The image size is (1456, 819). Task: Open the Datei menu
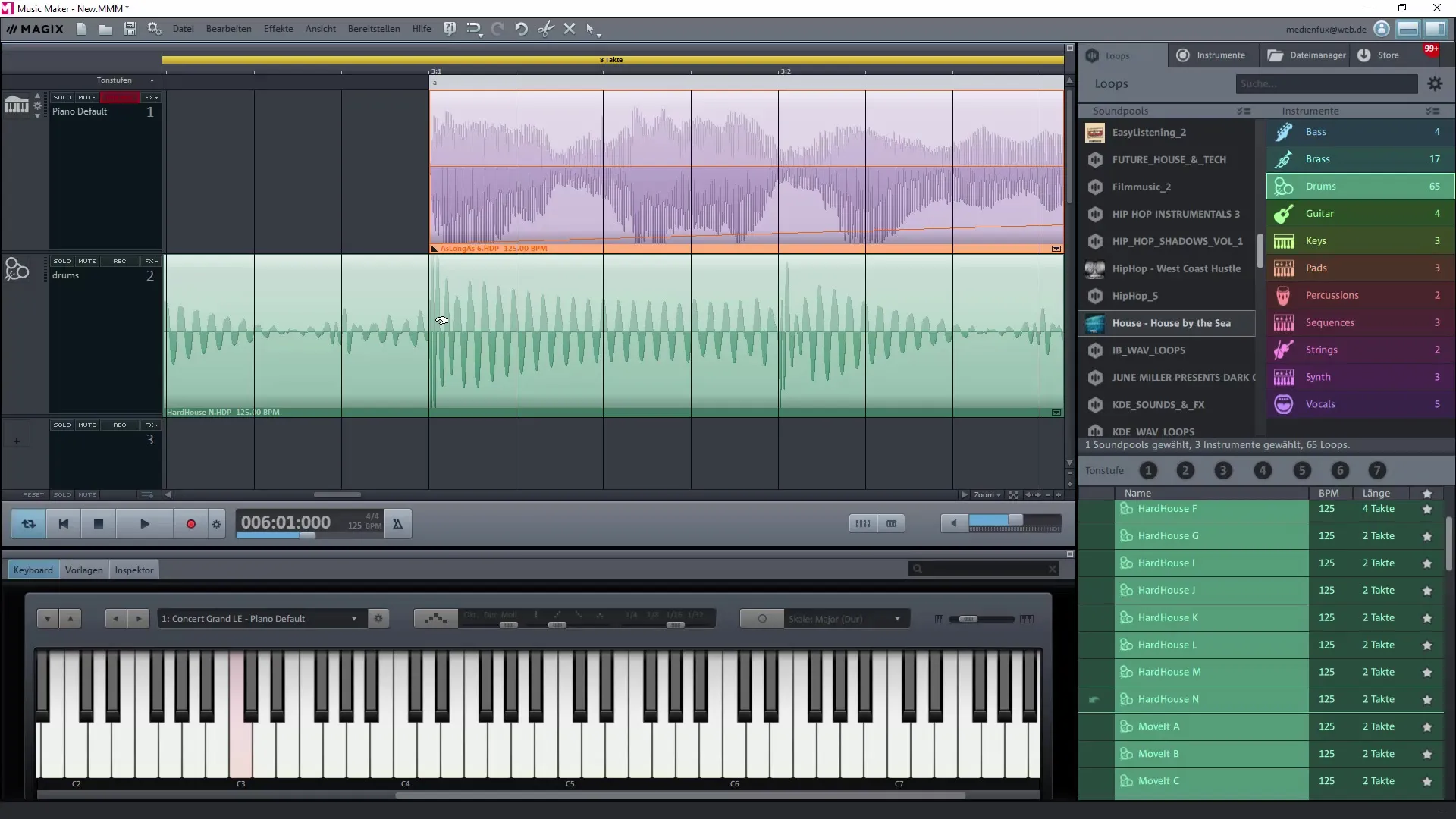183,29
